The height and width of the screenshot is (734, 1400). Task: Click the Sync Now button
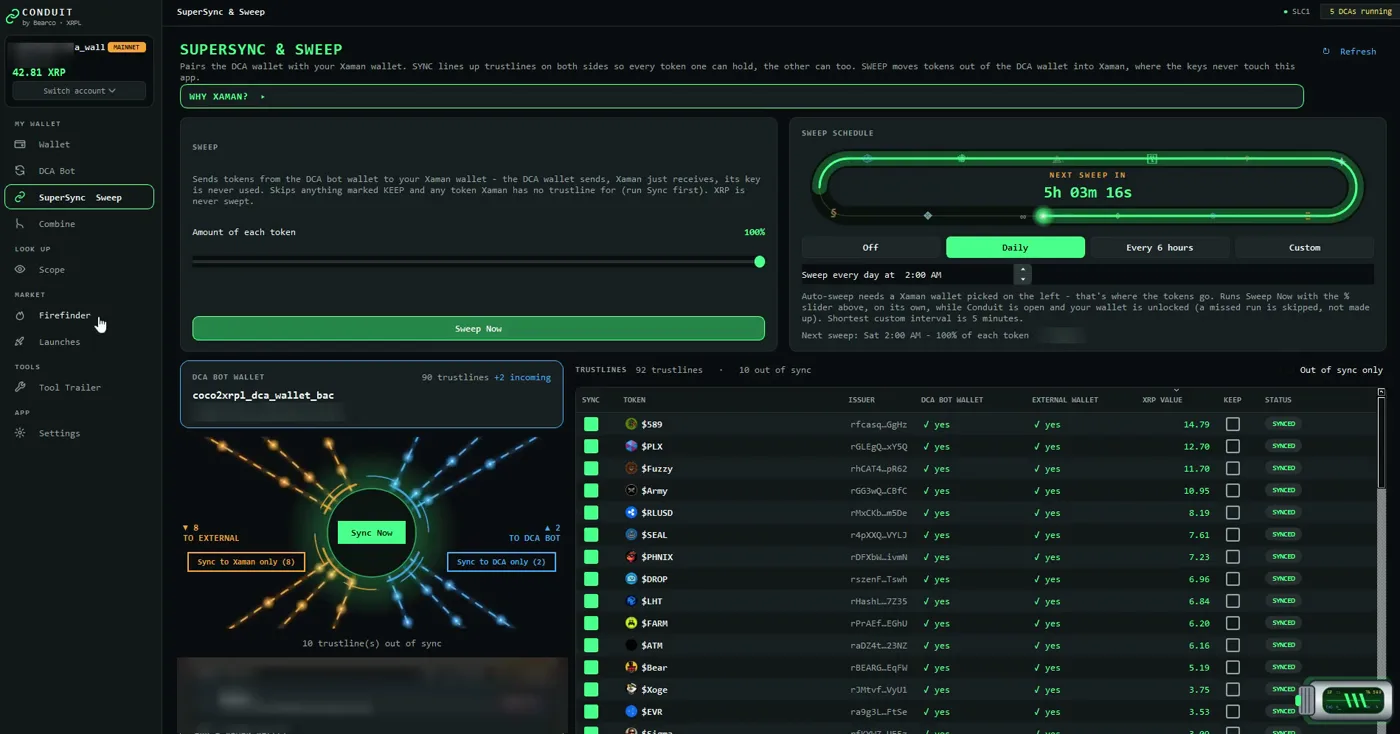pos(372,533)
